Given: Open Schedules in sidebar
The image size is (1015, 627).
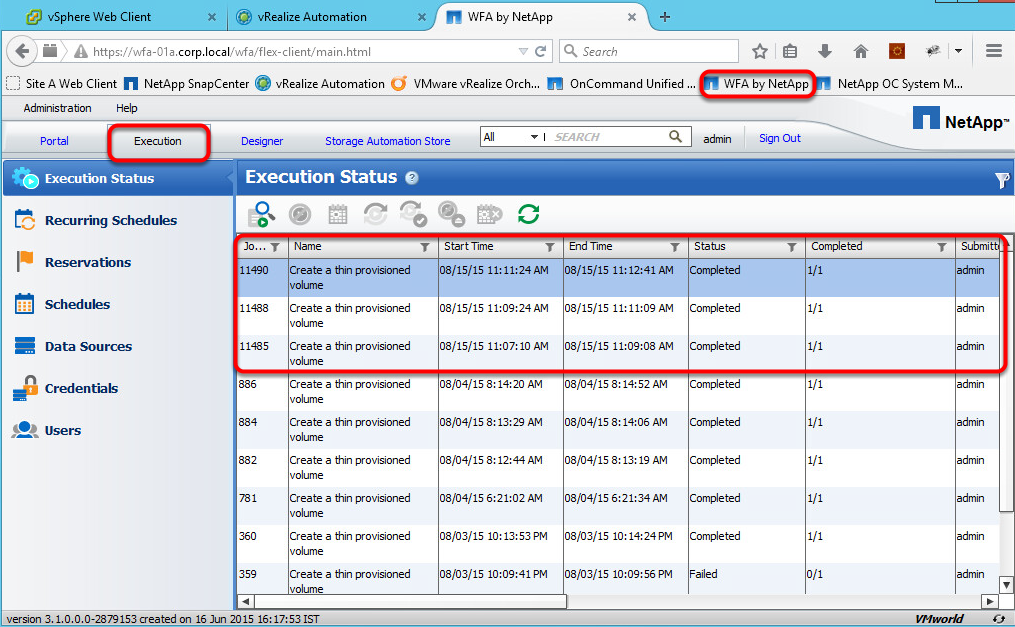Looking at the screenshot, I should pos(77,305).
